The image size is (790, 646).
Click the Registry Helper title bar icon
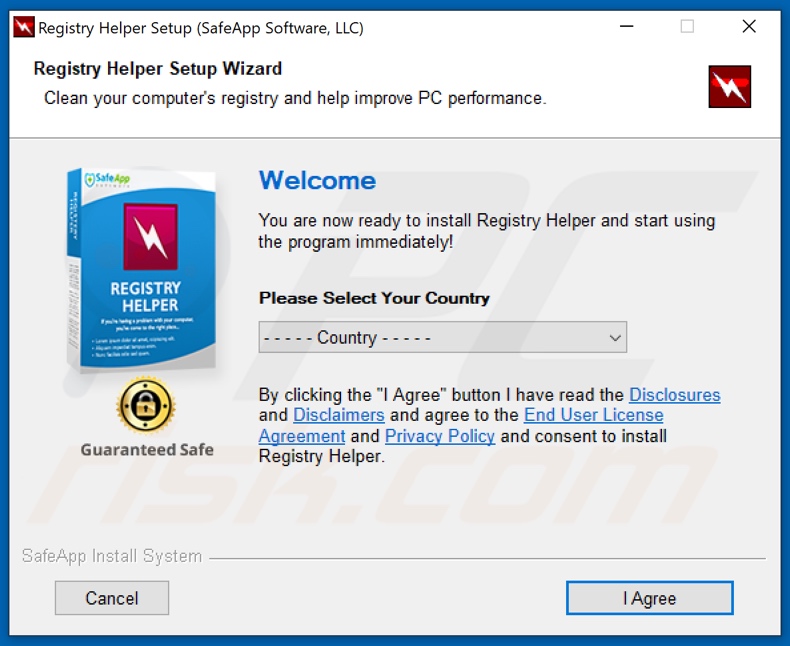(24, 27)
